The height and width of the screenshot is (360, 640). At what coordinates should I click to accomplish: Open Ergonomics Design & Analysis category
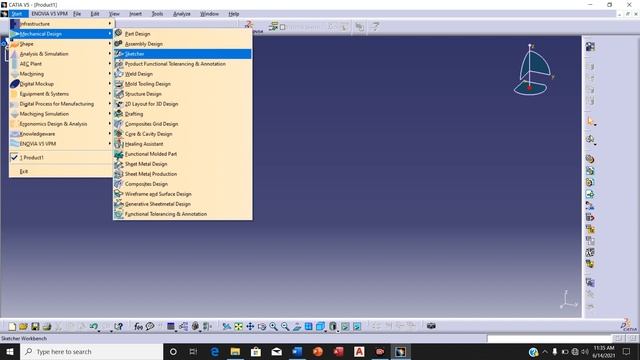(x=61, y=124)
